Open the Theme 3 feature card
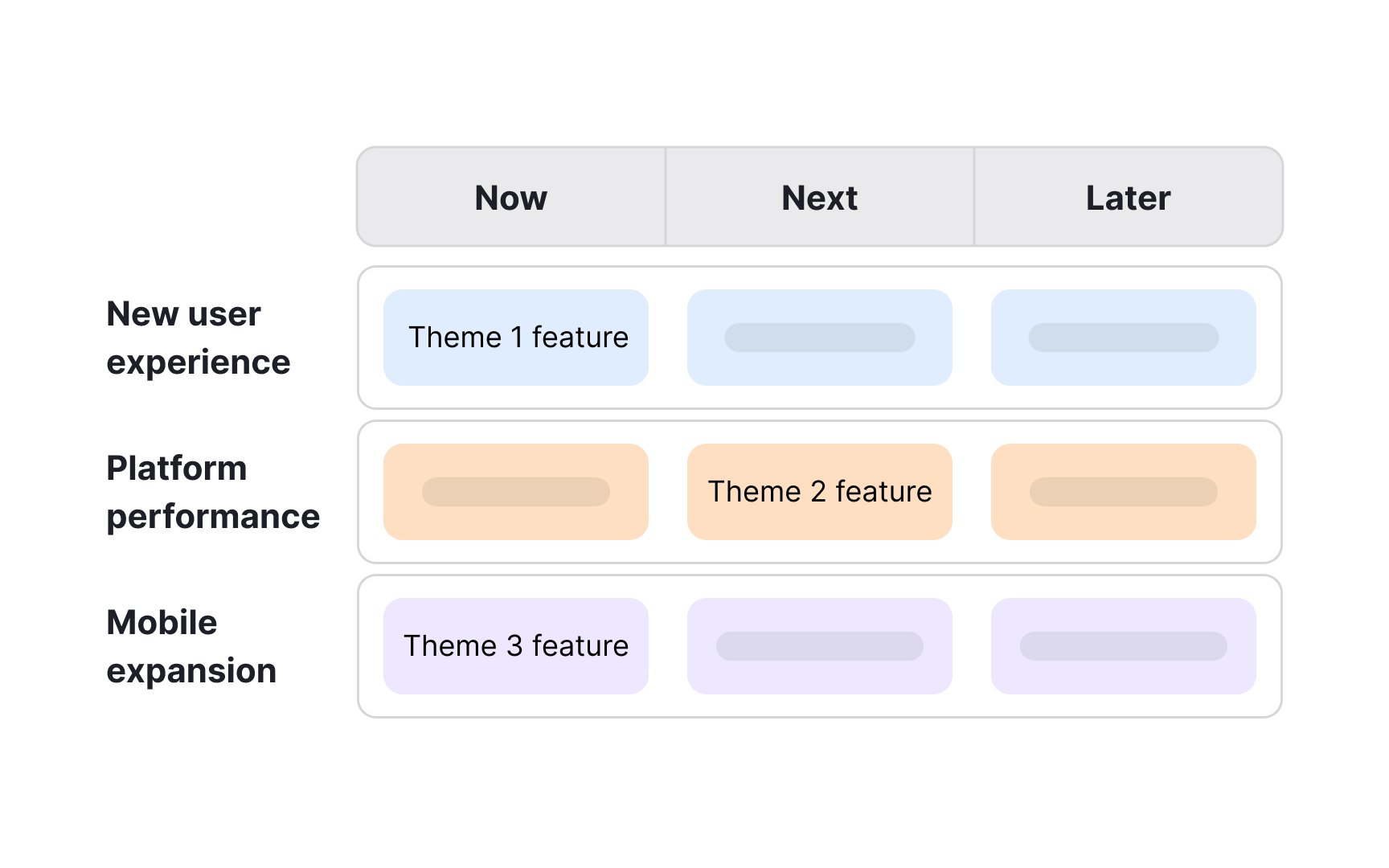Image resolution: width=1389 pixels, height=868 pixels. pyautogui.click(x=516, y=646)
